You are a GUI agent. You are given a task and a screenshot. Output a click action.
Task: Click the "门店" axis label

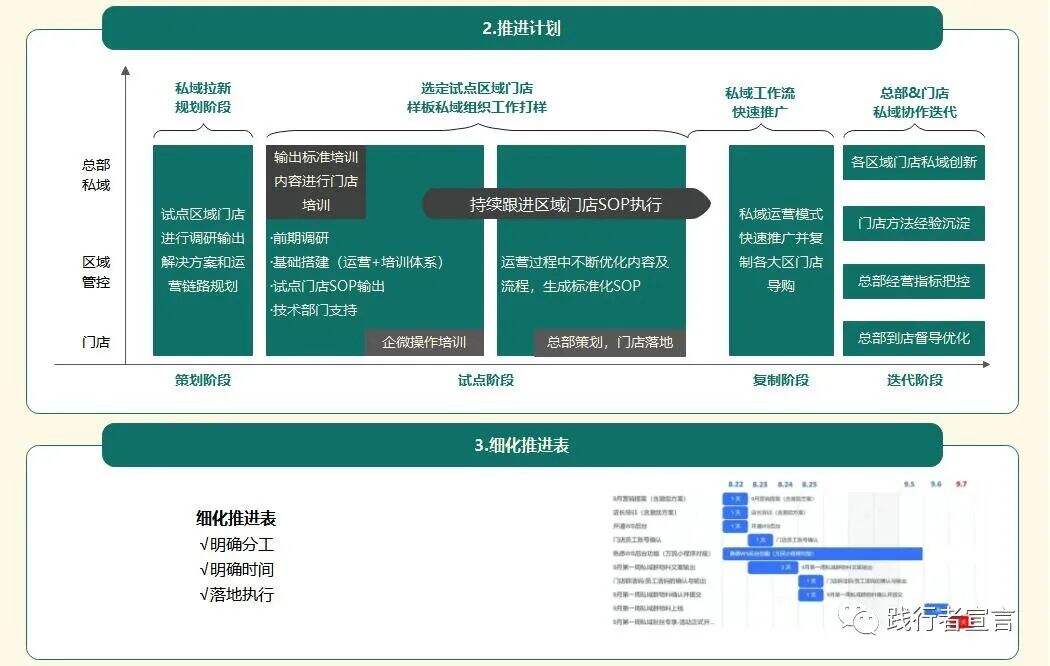click(x=96, y=342)
